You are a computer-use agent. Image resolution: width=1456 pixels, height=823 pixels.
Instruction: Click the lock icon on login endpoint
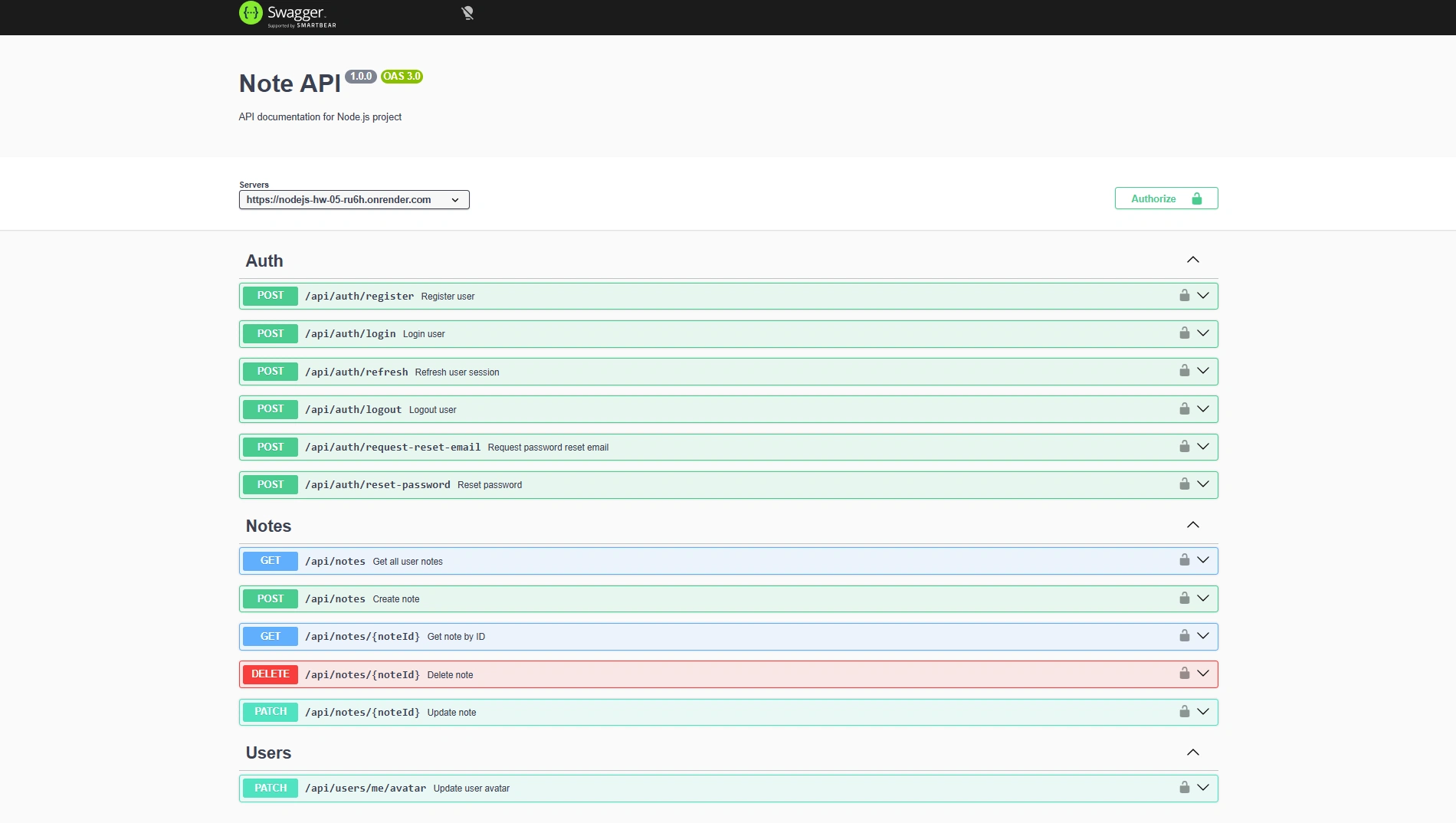pos(1184,333)
